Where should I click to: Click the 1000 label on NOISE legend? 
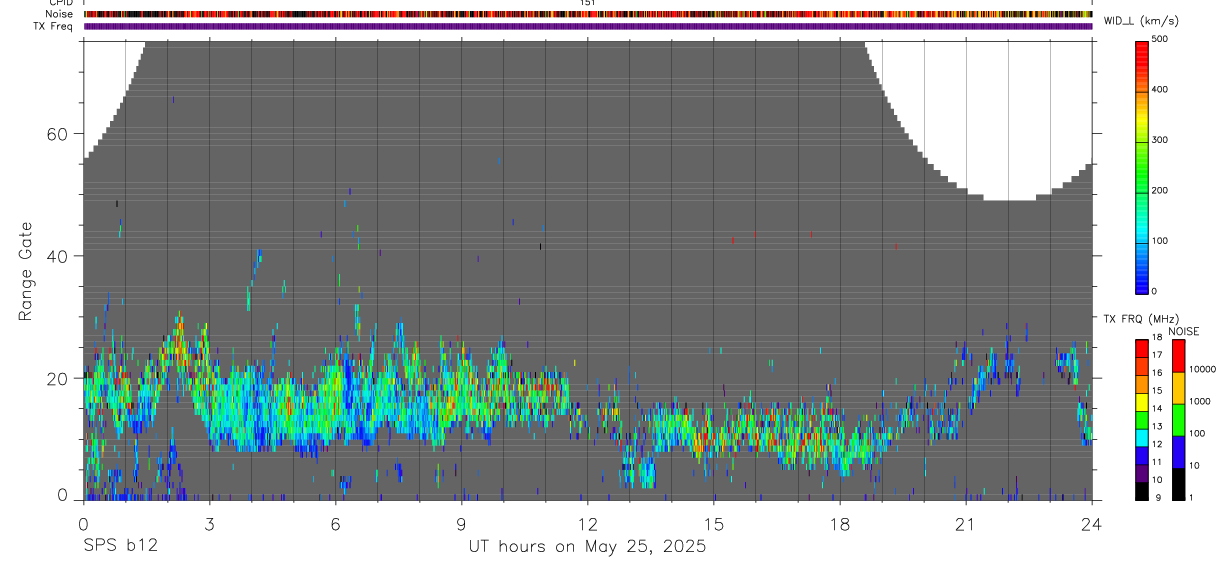[x=1201, y=401]
